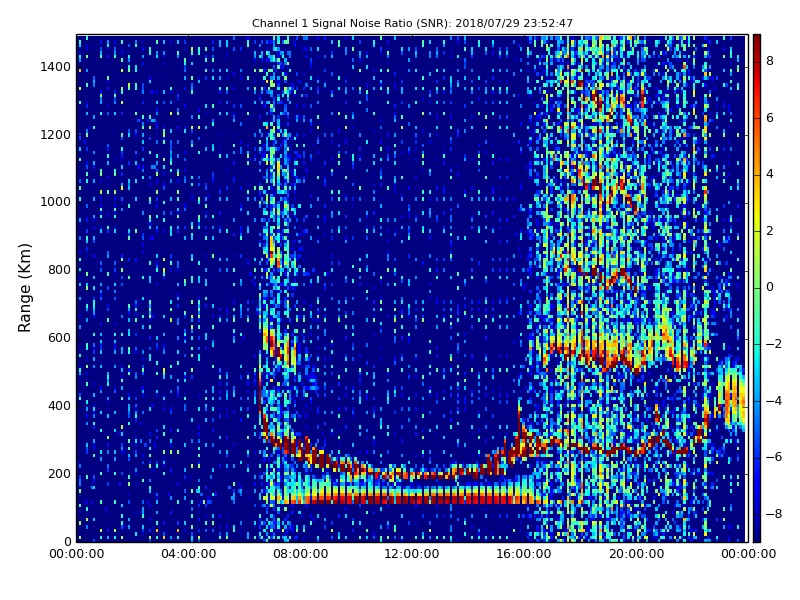The image size is (800, 600).
Task: Click the 16:00:00 time axis label
Action: [x=524, y=554]
